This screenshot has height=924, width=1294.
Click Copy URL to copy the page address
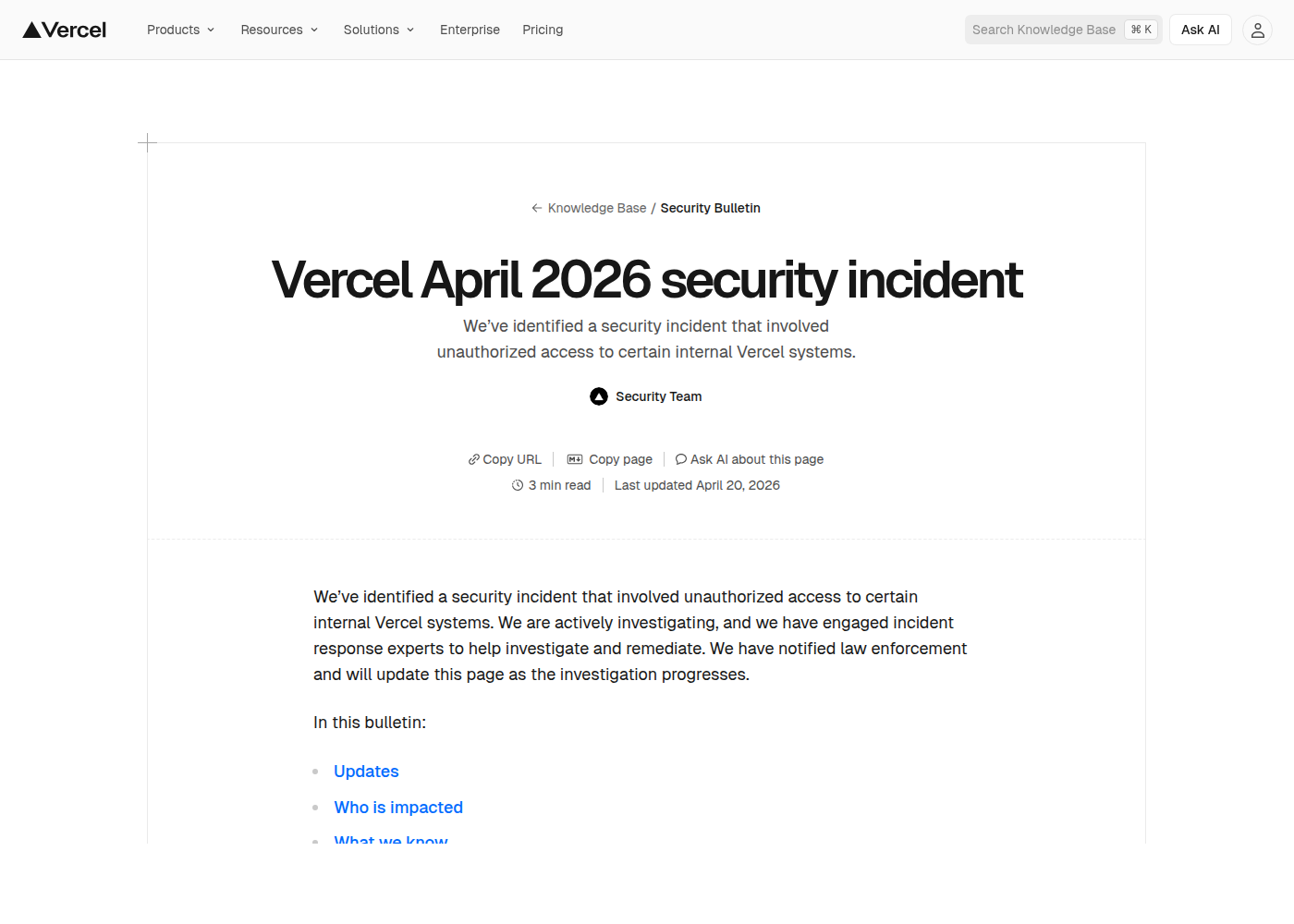pyautogui.click(x=512, y=459)
